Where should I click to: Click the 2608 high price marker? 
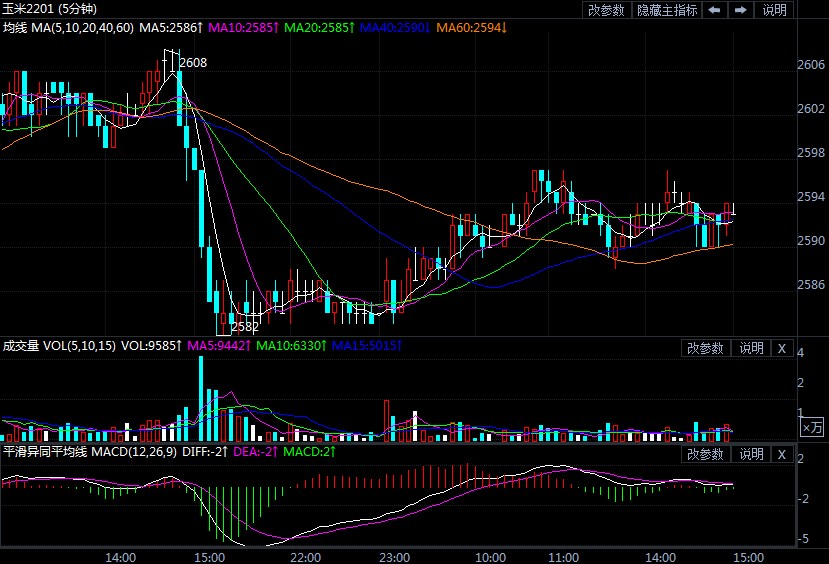point(193,63)
